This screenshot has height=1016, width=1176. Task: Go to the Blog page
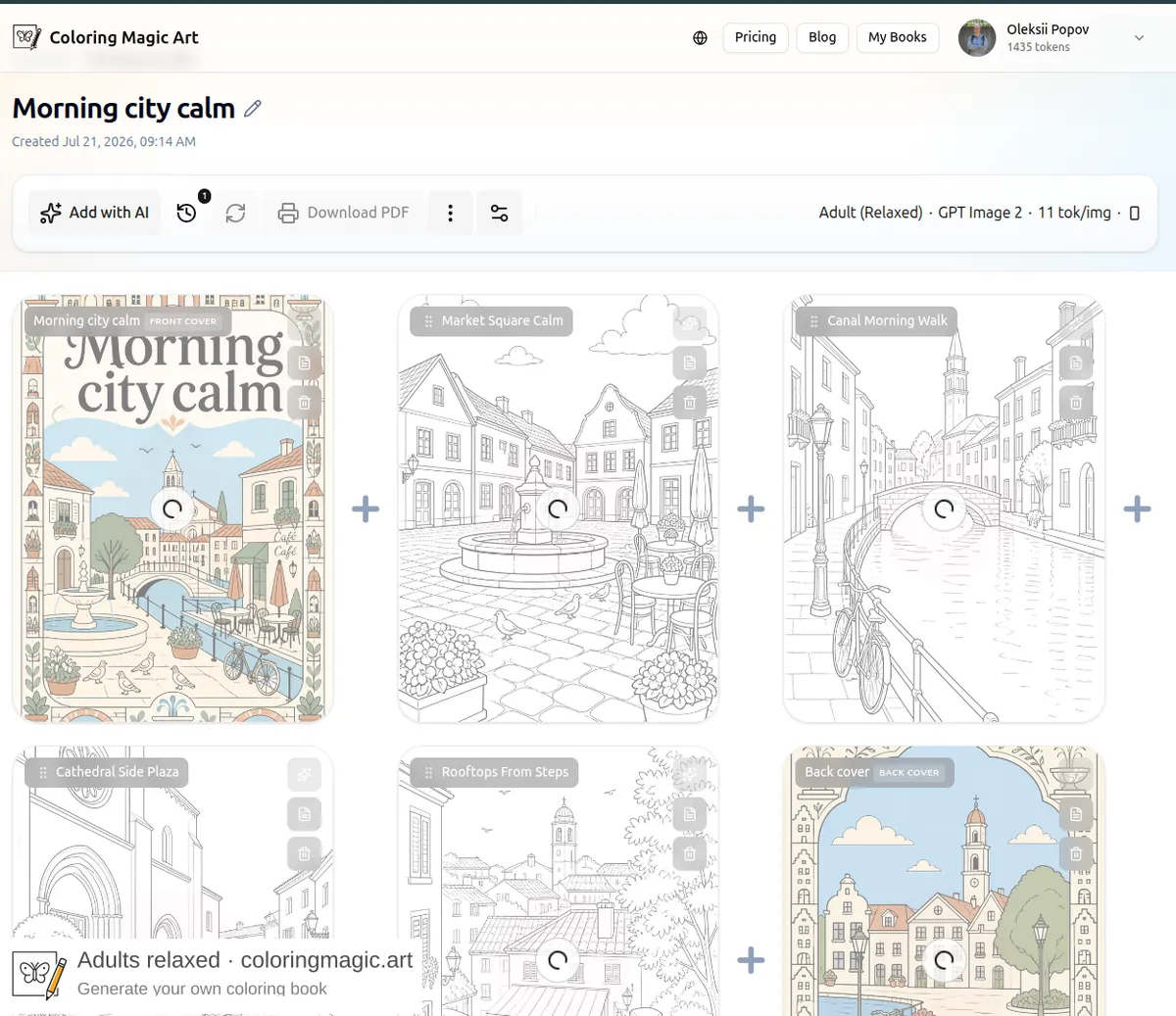(x=822, y=37)
